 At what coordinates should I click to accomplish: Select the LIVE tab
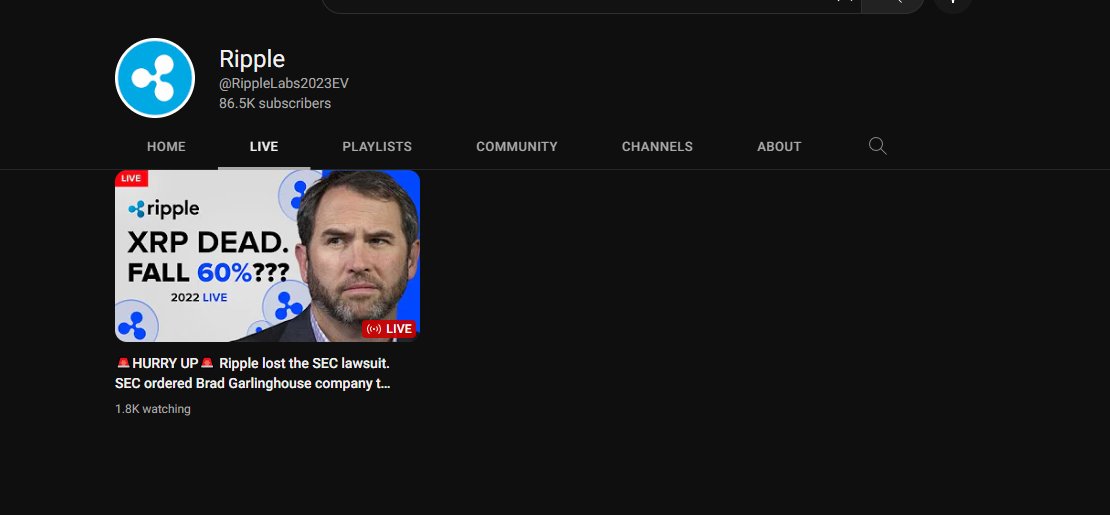pos(264,147)
